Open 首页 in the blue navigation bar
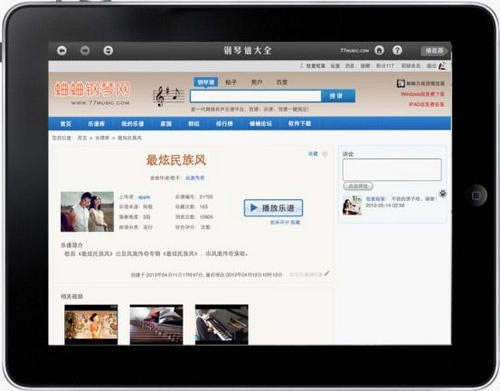Screen dimensions: 500x391 point(66,124)
